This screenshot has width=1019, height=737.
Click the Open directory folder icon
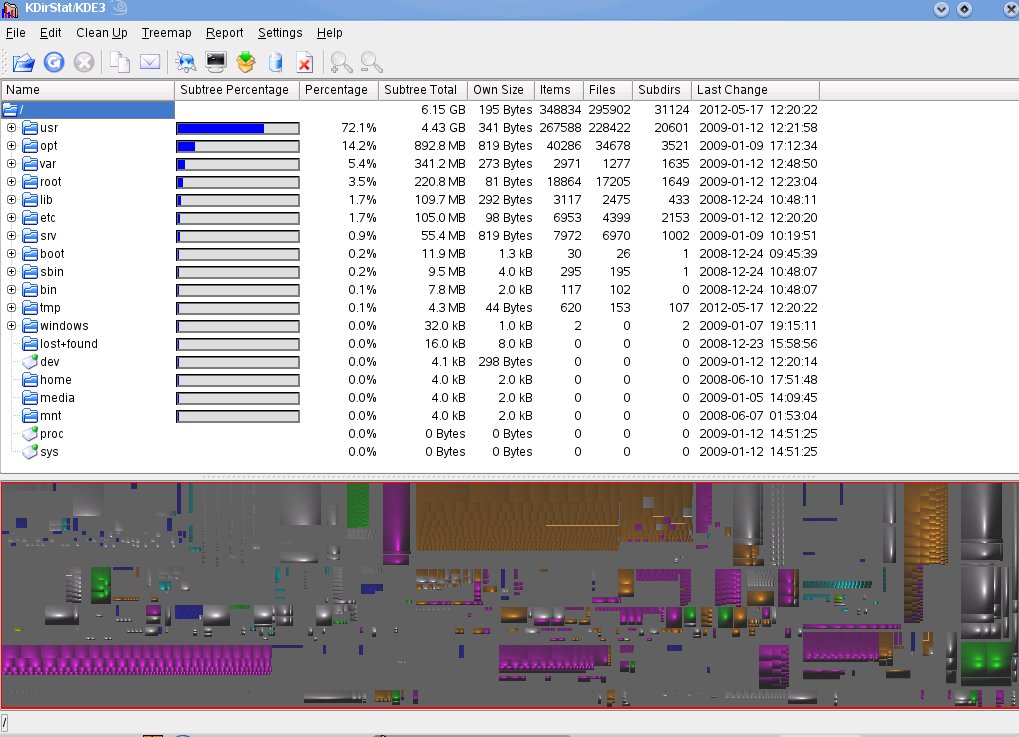[23, 63]
